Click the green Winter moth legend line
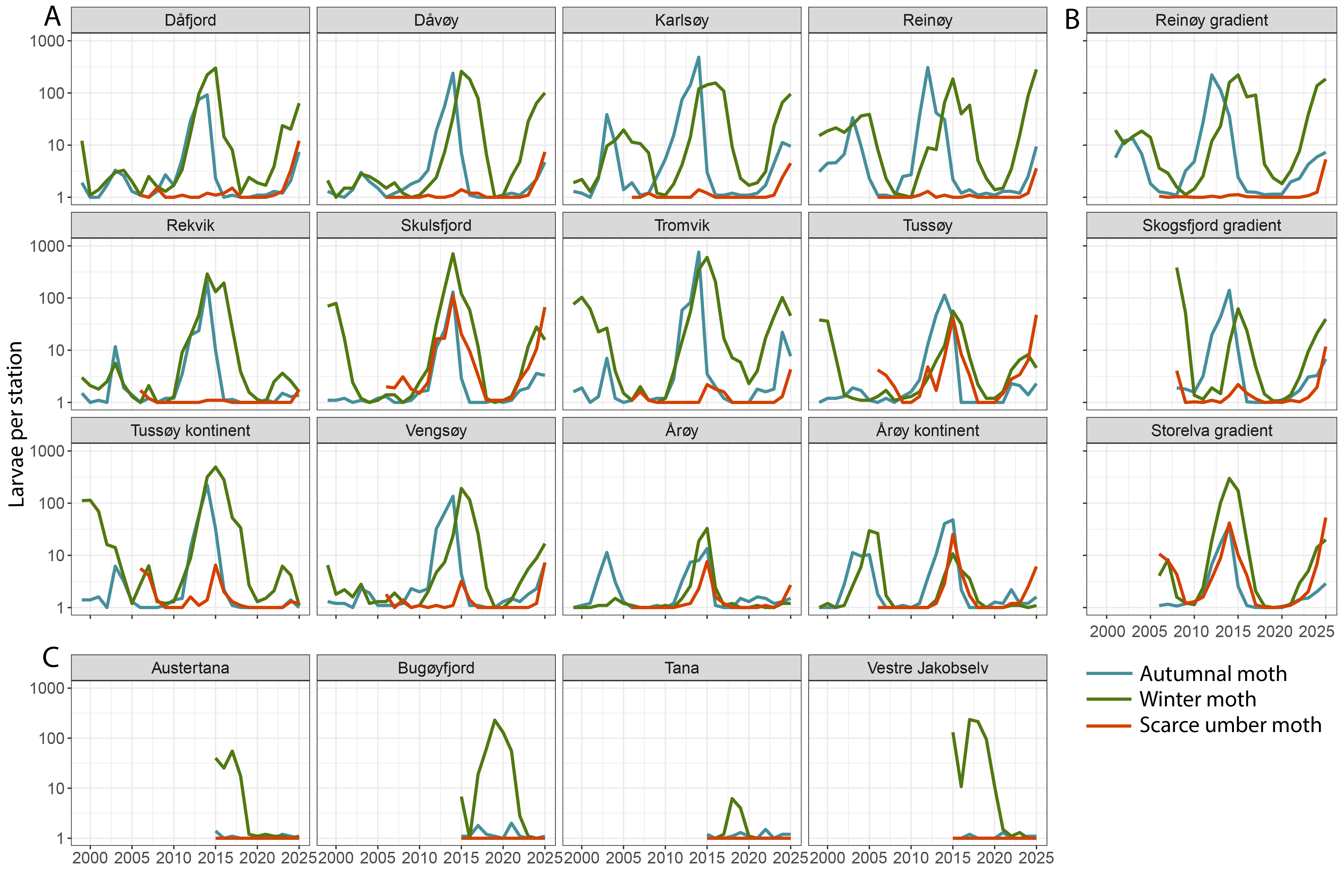 click(x=1109, y=699)
